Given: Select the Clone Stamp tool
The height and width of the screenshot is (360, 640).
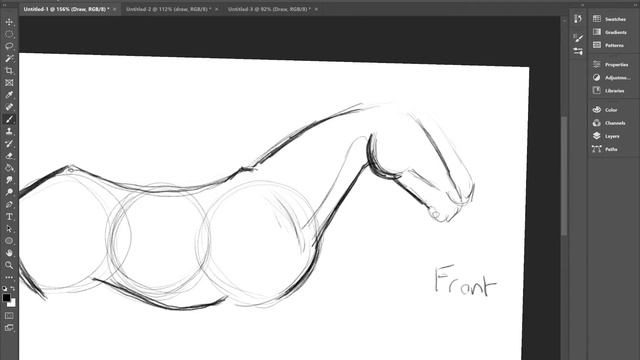Looking at the screenshot, I should 9,131.
